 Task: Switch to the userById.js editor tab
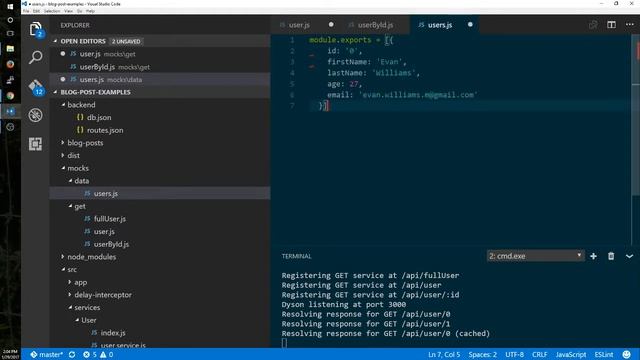[x=376, y=25]
